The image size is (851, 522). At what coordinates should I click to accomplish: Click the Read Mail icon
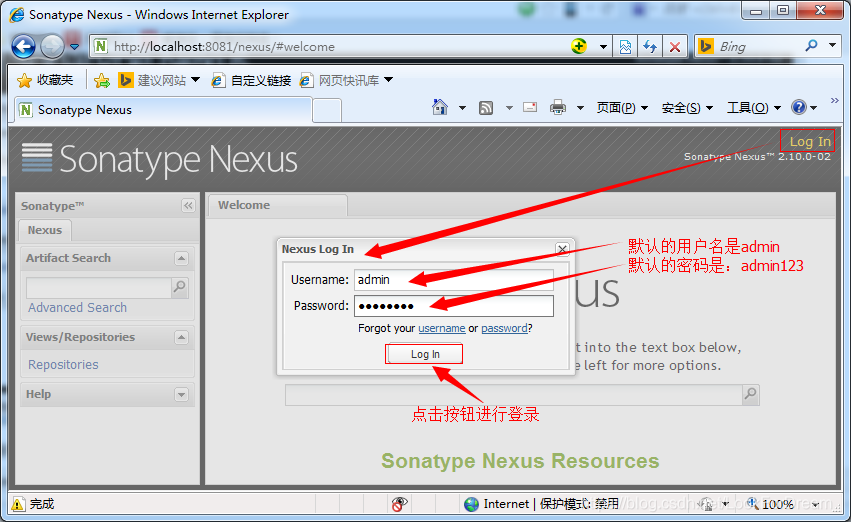click(x=530, y=107)
